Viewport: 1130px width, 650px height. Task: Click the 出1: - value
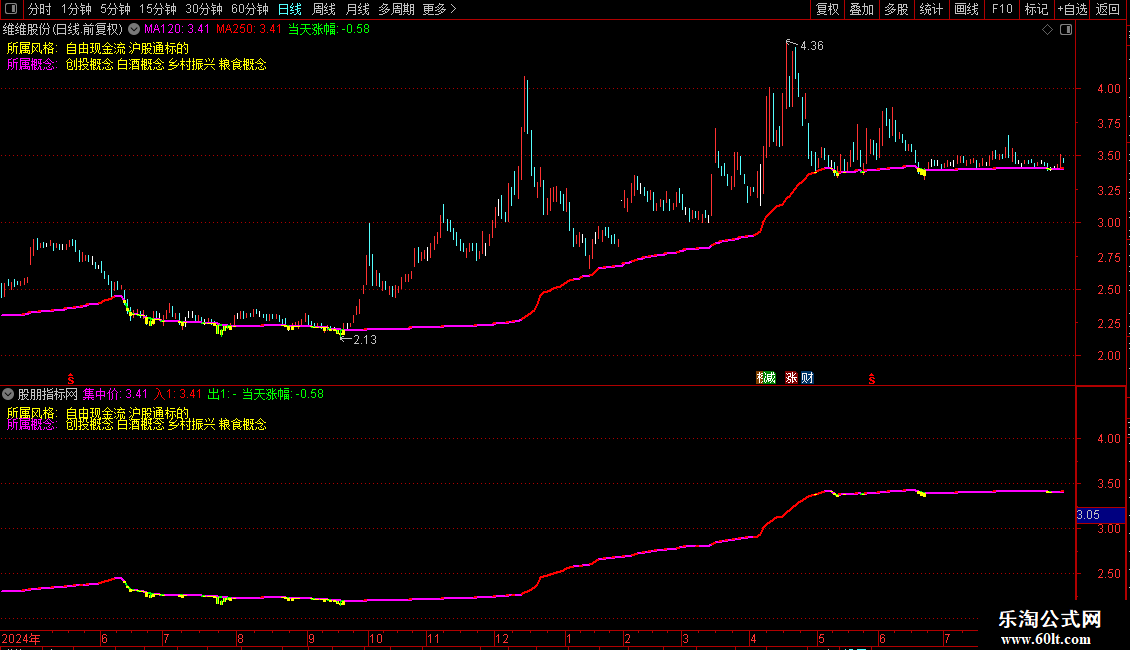click(x=222, y=394)
